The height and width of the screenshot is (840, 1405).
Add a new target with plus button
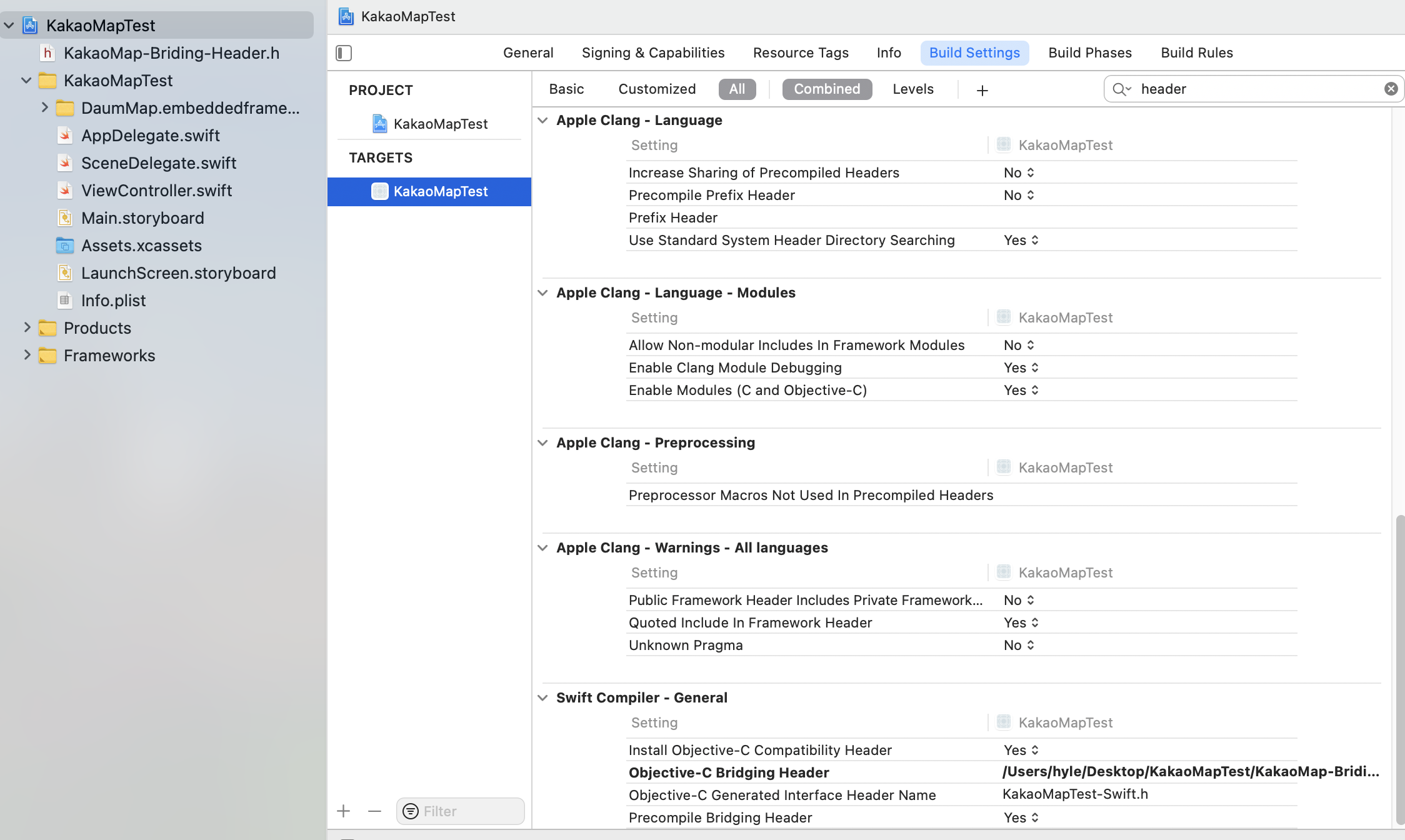click(x=343, y=811)
